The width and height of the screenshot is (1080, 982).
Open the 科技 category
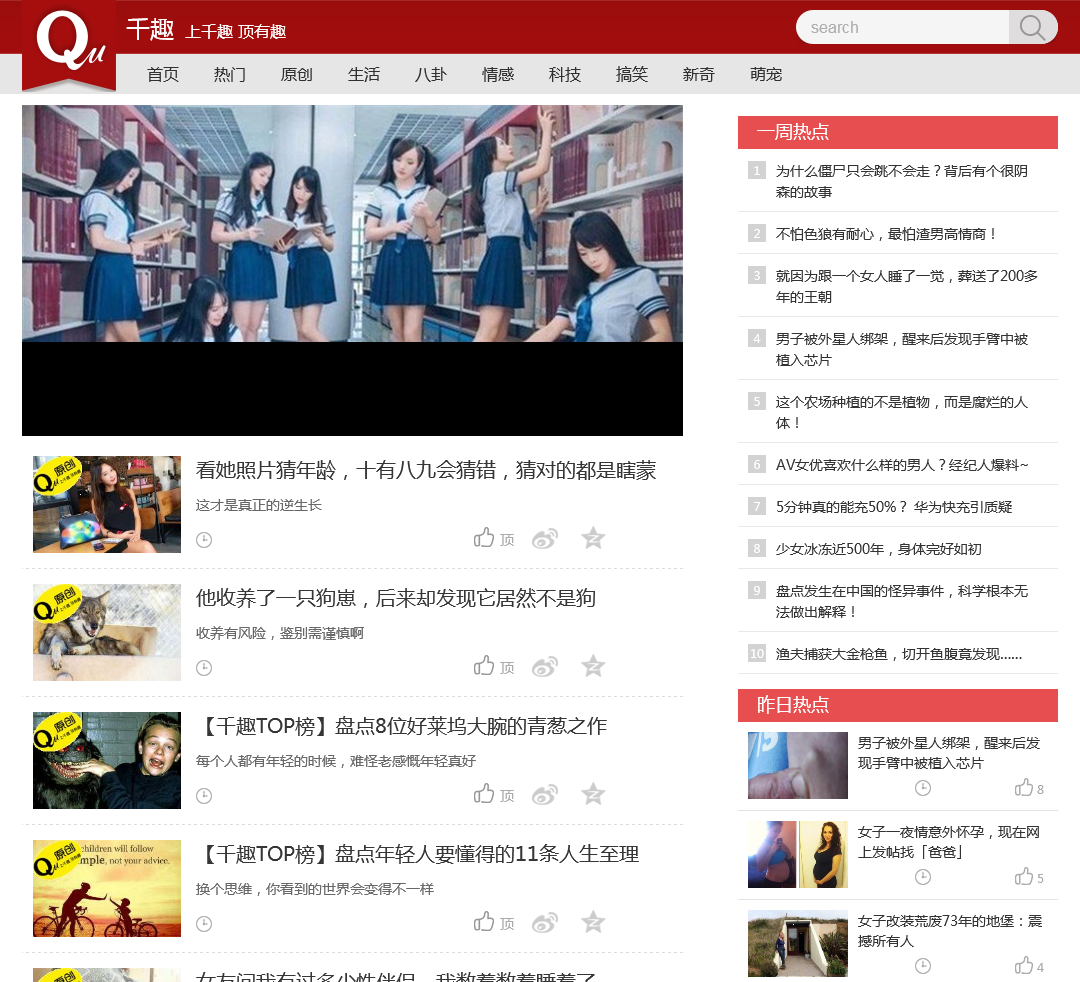point(565,74)
